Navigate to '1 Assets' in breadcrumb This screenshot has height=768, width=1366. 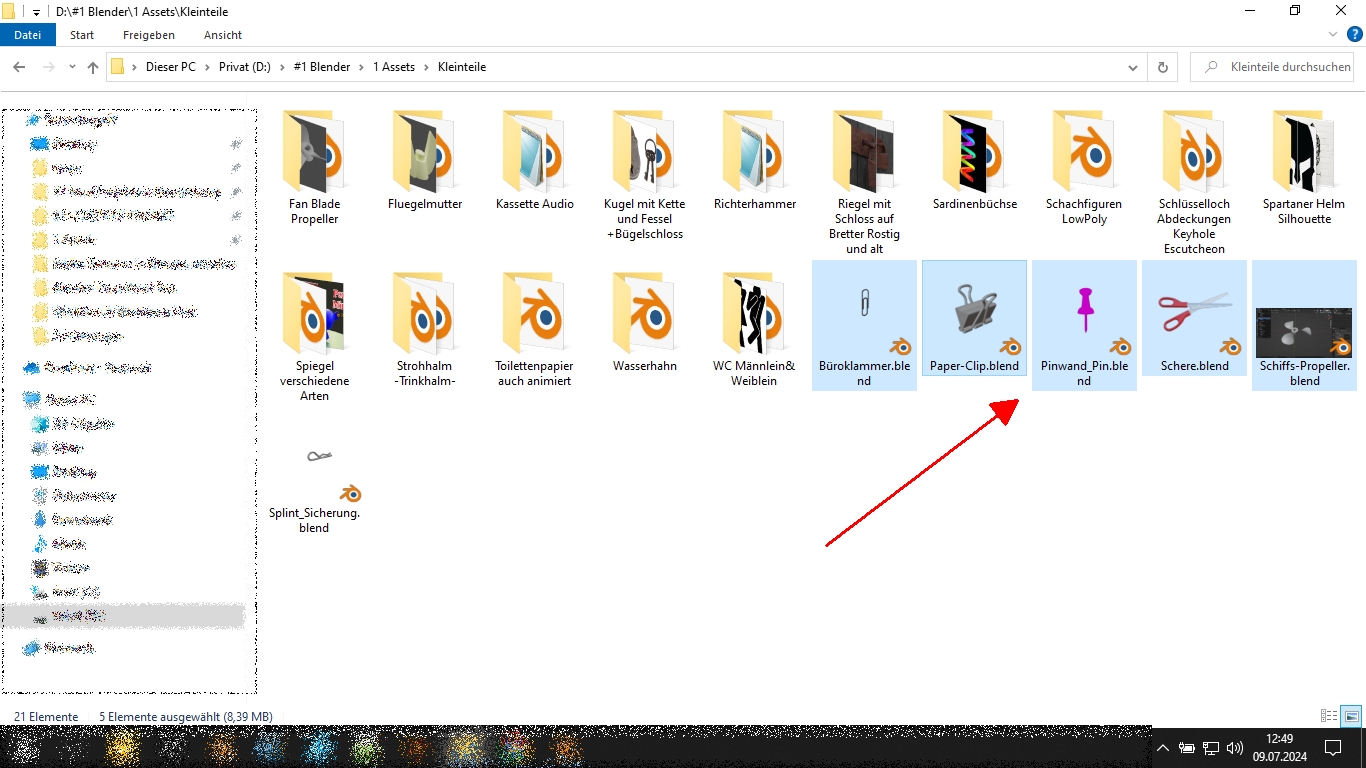click(x=393, y=67)
